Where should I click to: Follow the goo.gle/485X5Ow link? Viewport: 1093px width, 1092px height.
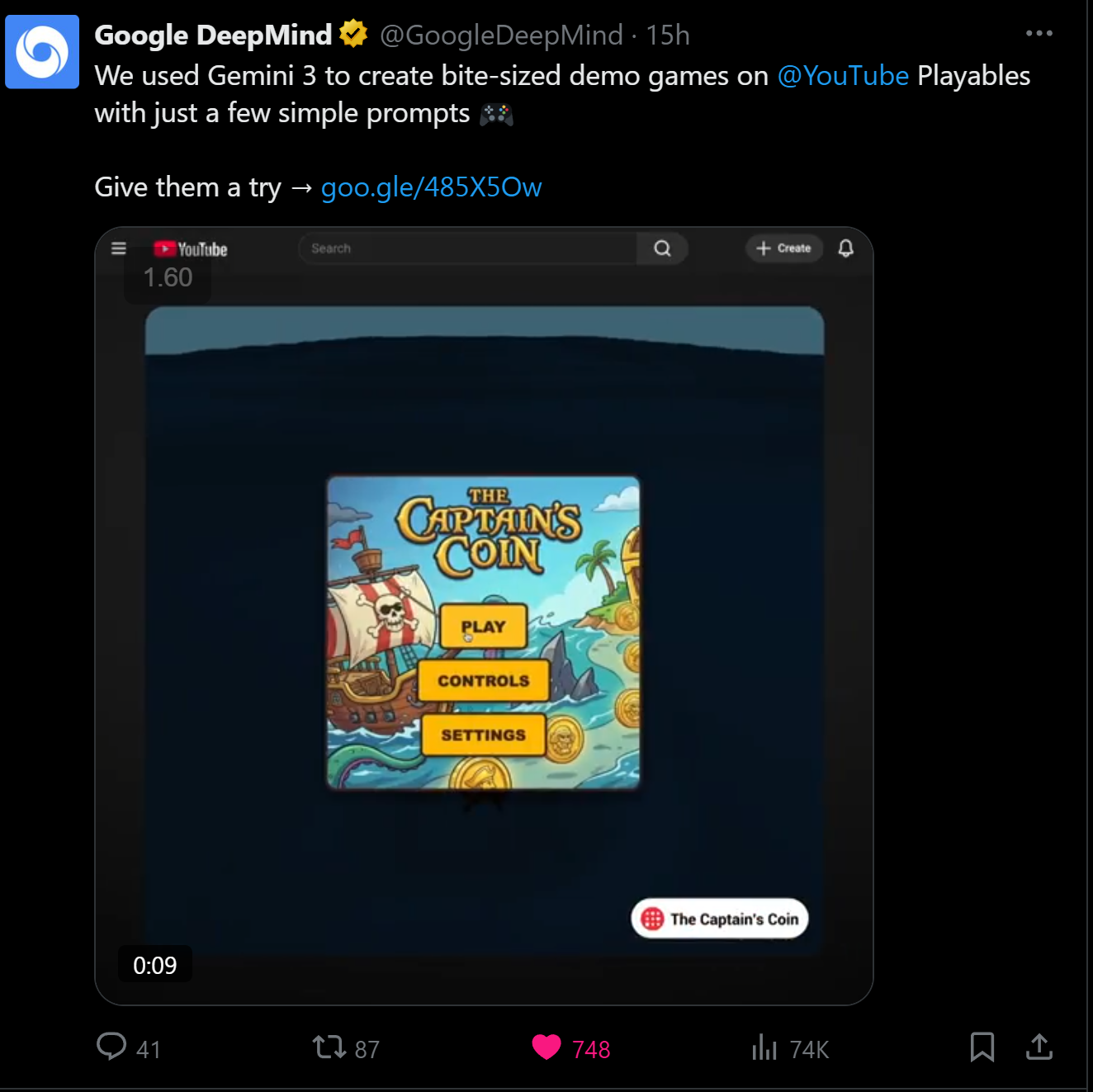point(431,187)
